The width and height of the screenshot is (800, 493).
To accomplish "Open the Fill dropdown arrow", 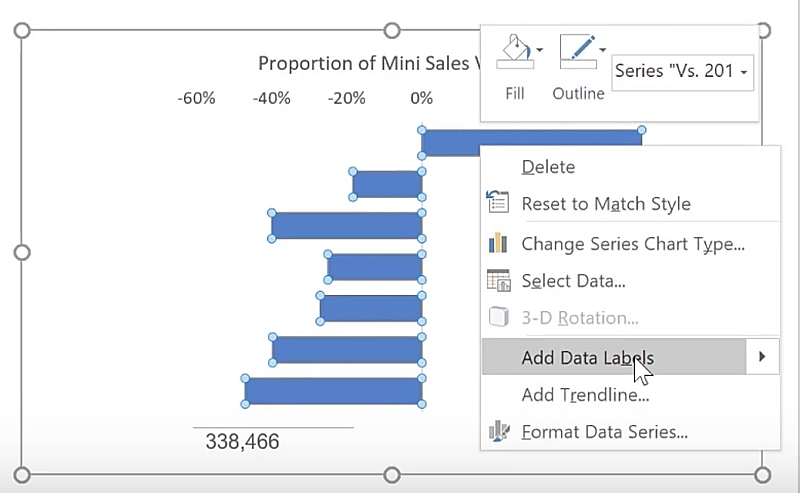I will (541, 50).
